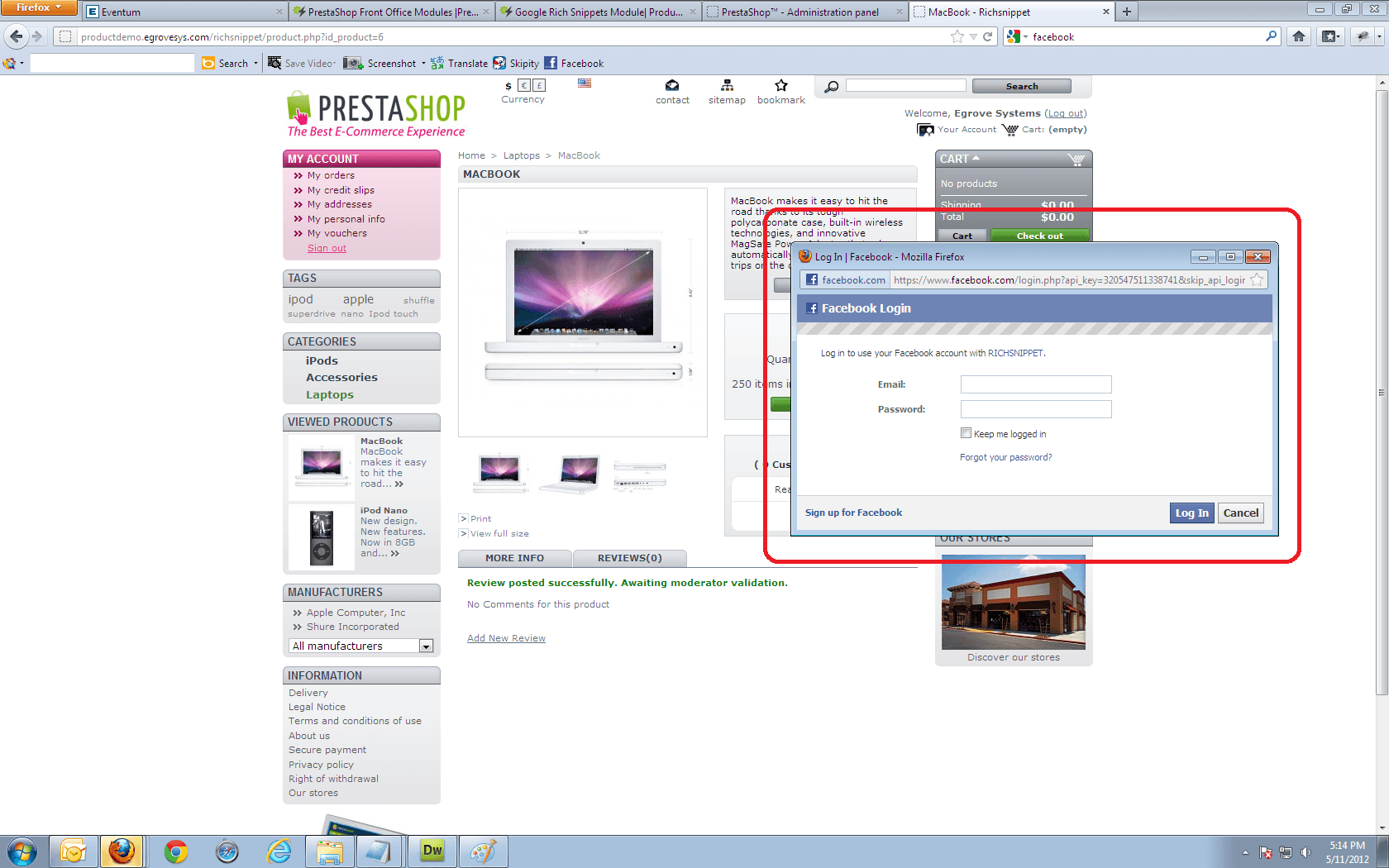Click the Facebook toolbar shortcut
The image size is (1389, 868).
pyautogui.click(x=574, y=63)
